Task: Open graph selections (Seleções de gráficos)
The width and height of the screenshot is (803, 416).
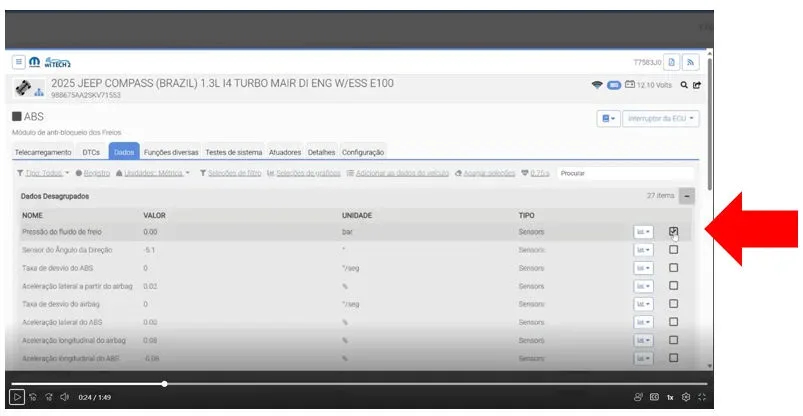Action: [x=304, y=173]
